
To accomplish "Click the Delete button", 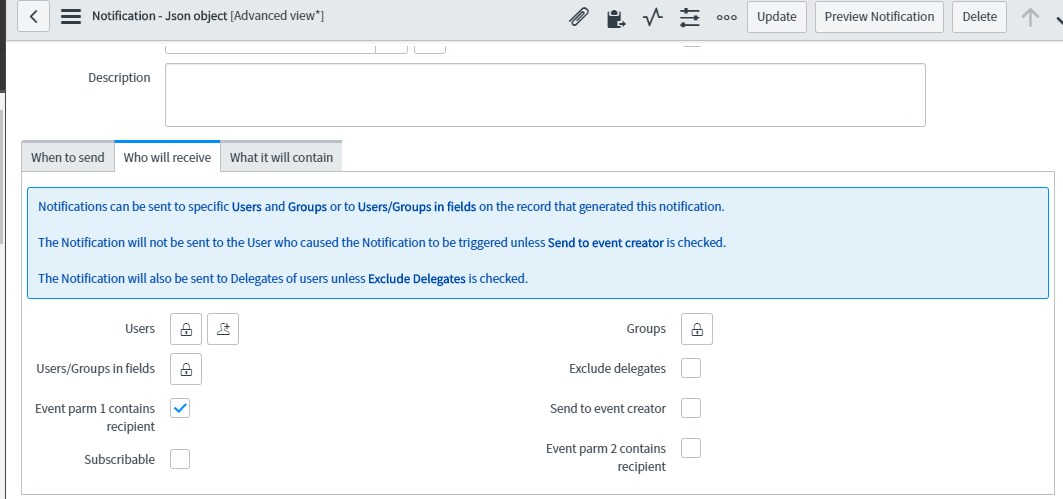I will pos(980,17).
